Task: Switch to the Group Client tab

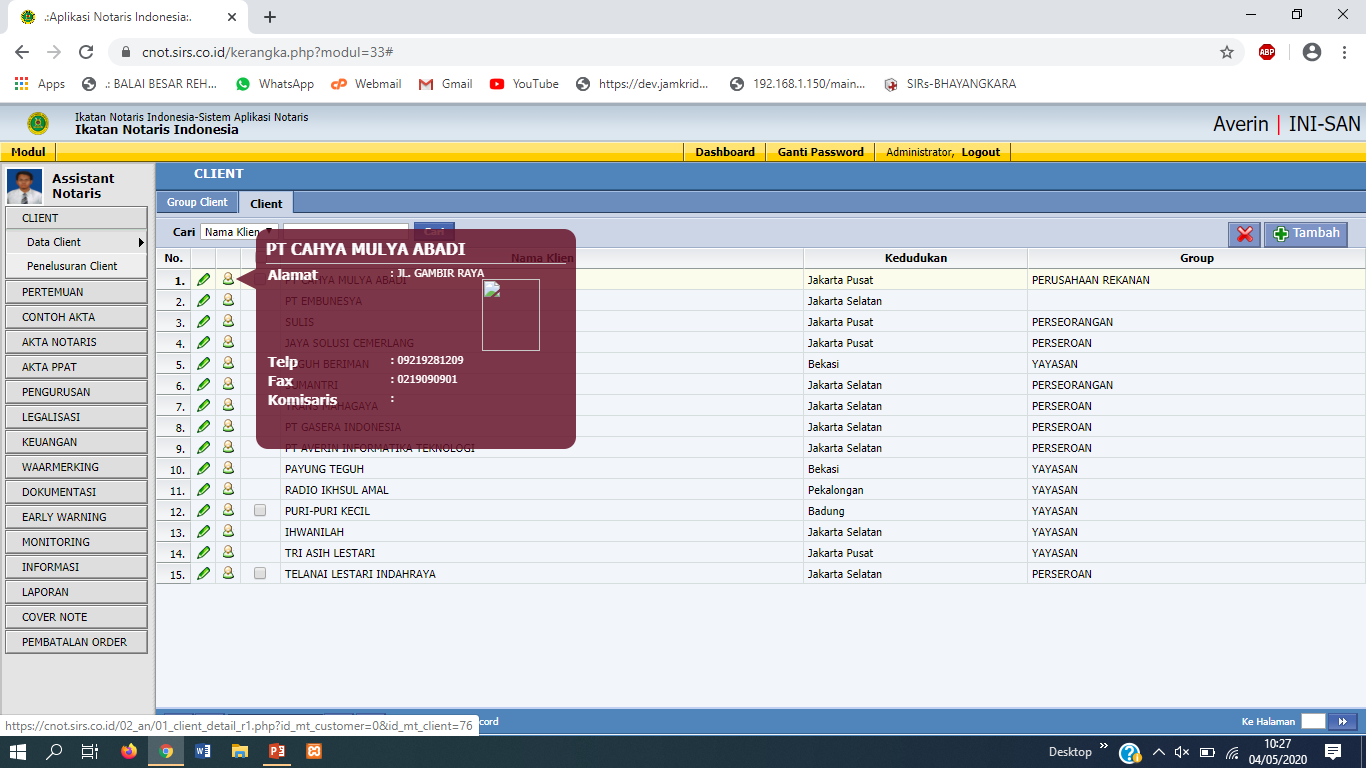Action: (x=197, y=202)
